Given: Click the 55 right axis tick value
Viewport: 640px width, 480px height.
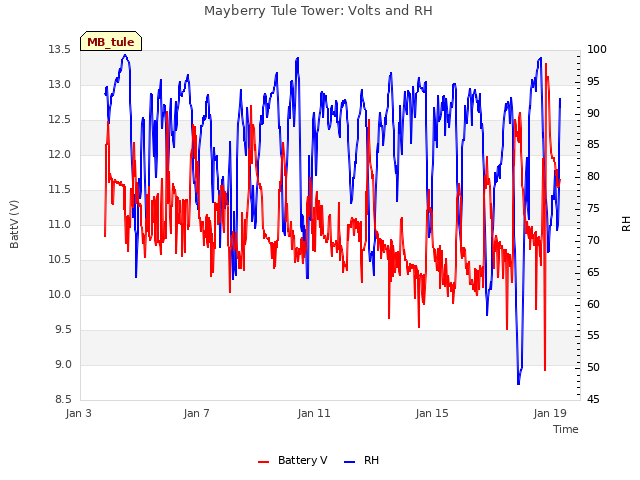Looking at the screenshot, I should coord(593,336).
